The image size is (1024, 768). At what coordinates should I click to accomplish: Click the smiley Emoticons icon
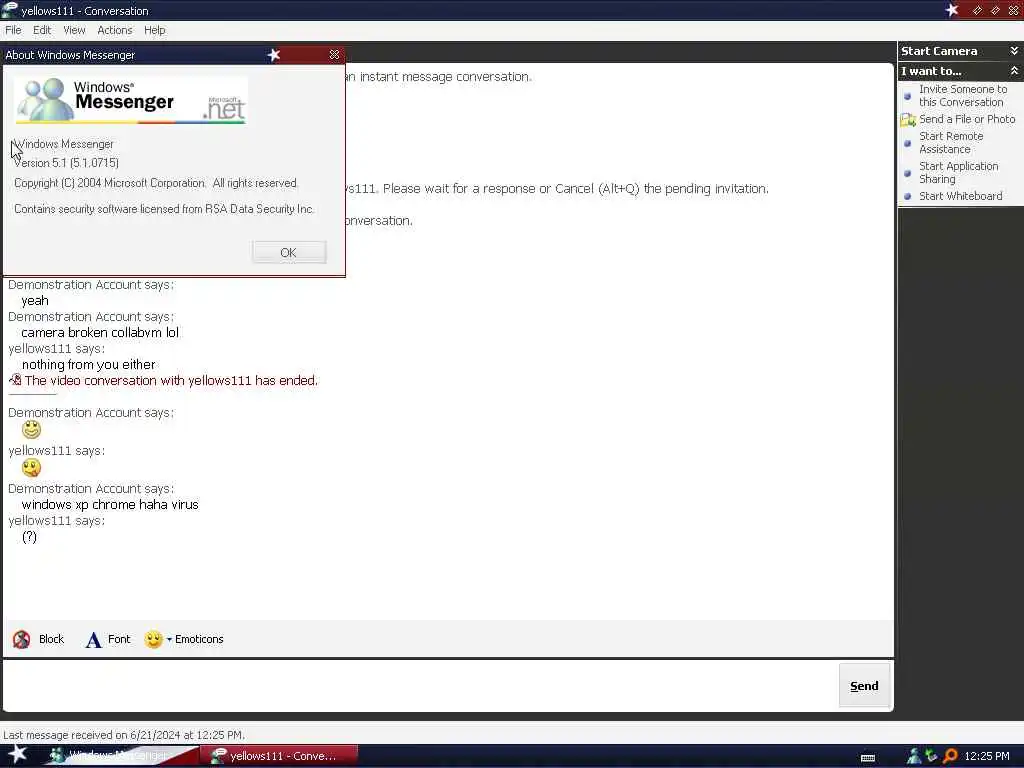[x=153, y=639]
